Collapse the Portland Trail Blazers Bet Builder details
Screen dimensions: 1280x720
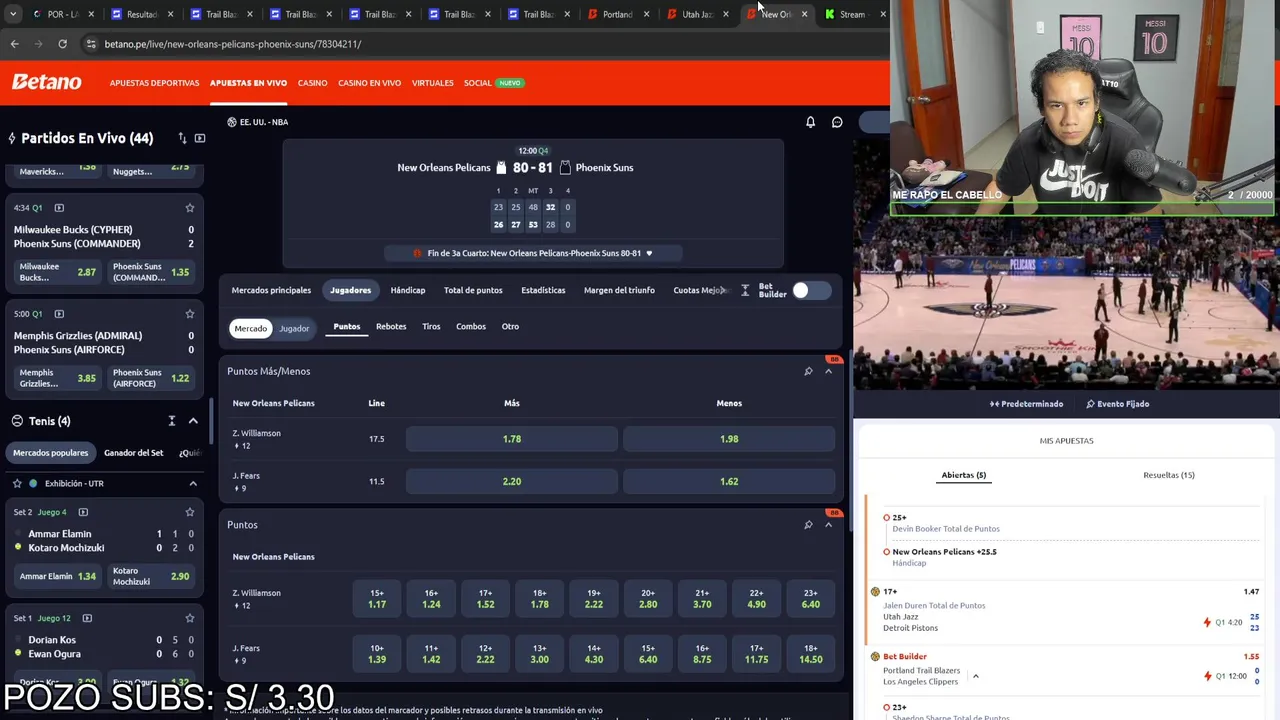click(x=975, y=676)
